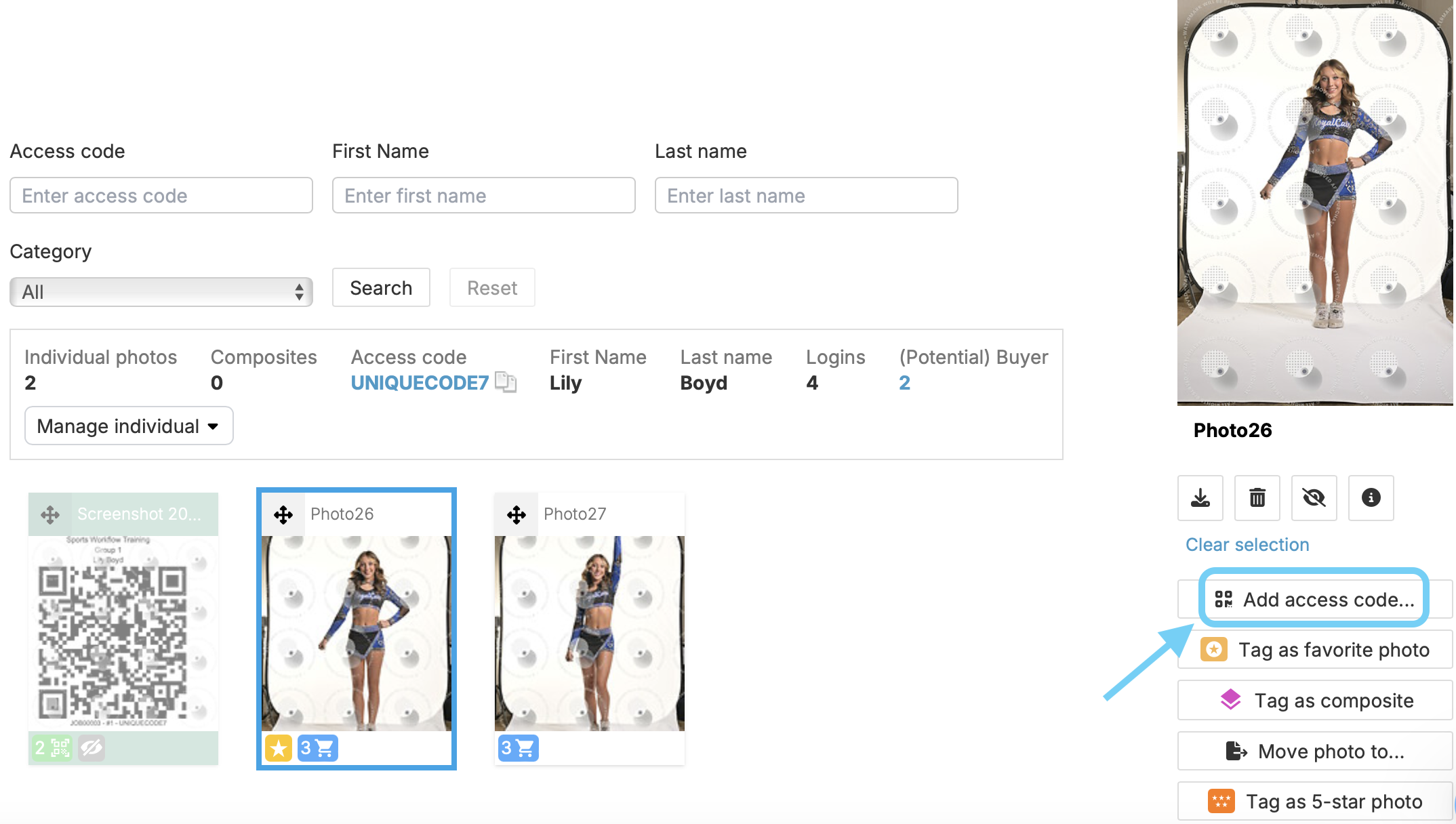
Task: Click the trash delete photo icon
Action: point(1257,498)
